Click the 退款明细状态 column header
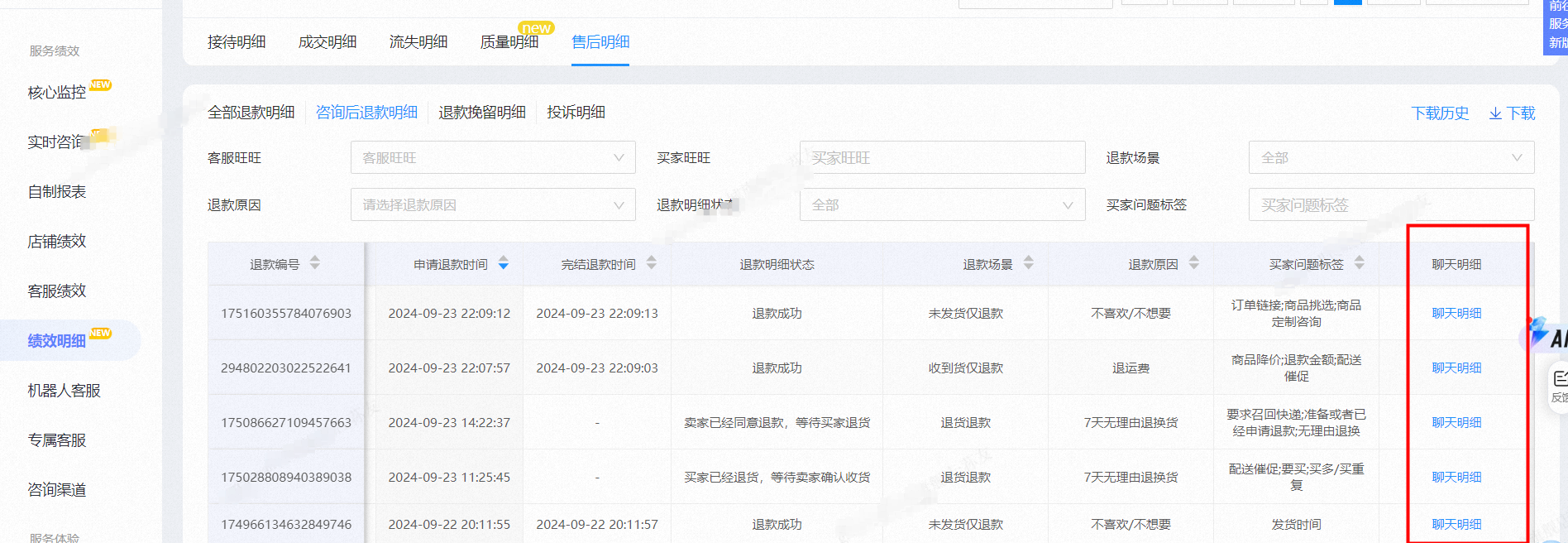The width and height of the screenshot is (1568, 543). (777, 264)
